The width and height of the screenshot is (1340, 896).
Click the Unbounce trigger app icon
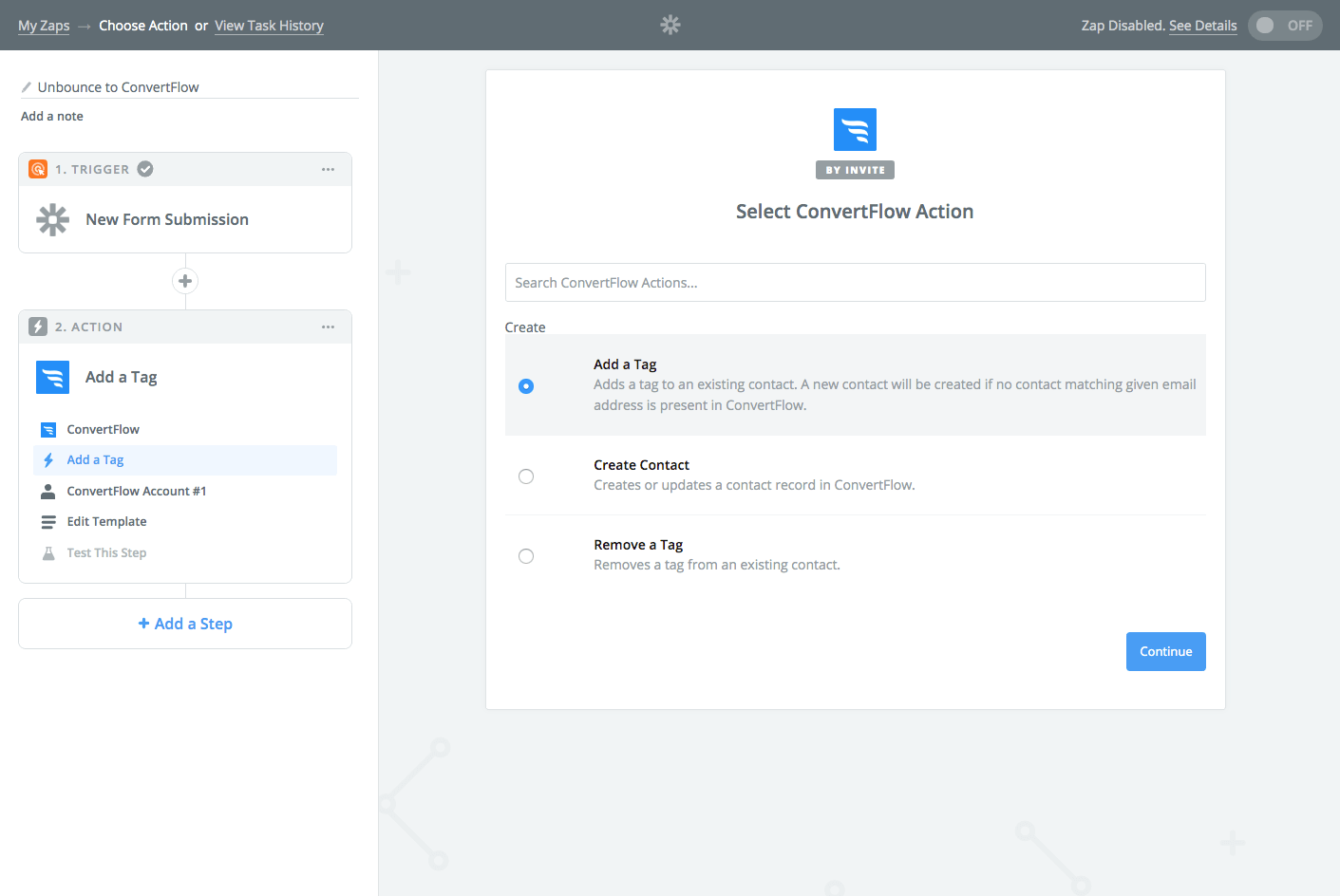38,169
